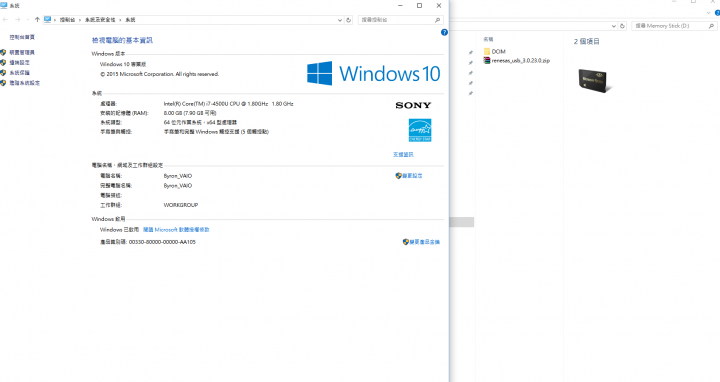Expand the Explorer ribbon chevron
The image size is (720, 382).
pos(709,13)
